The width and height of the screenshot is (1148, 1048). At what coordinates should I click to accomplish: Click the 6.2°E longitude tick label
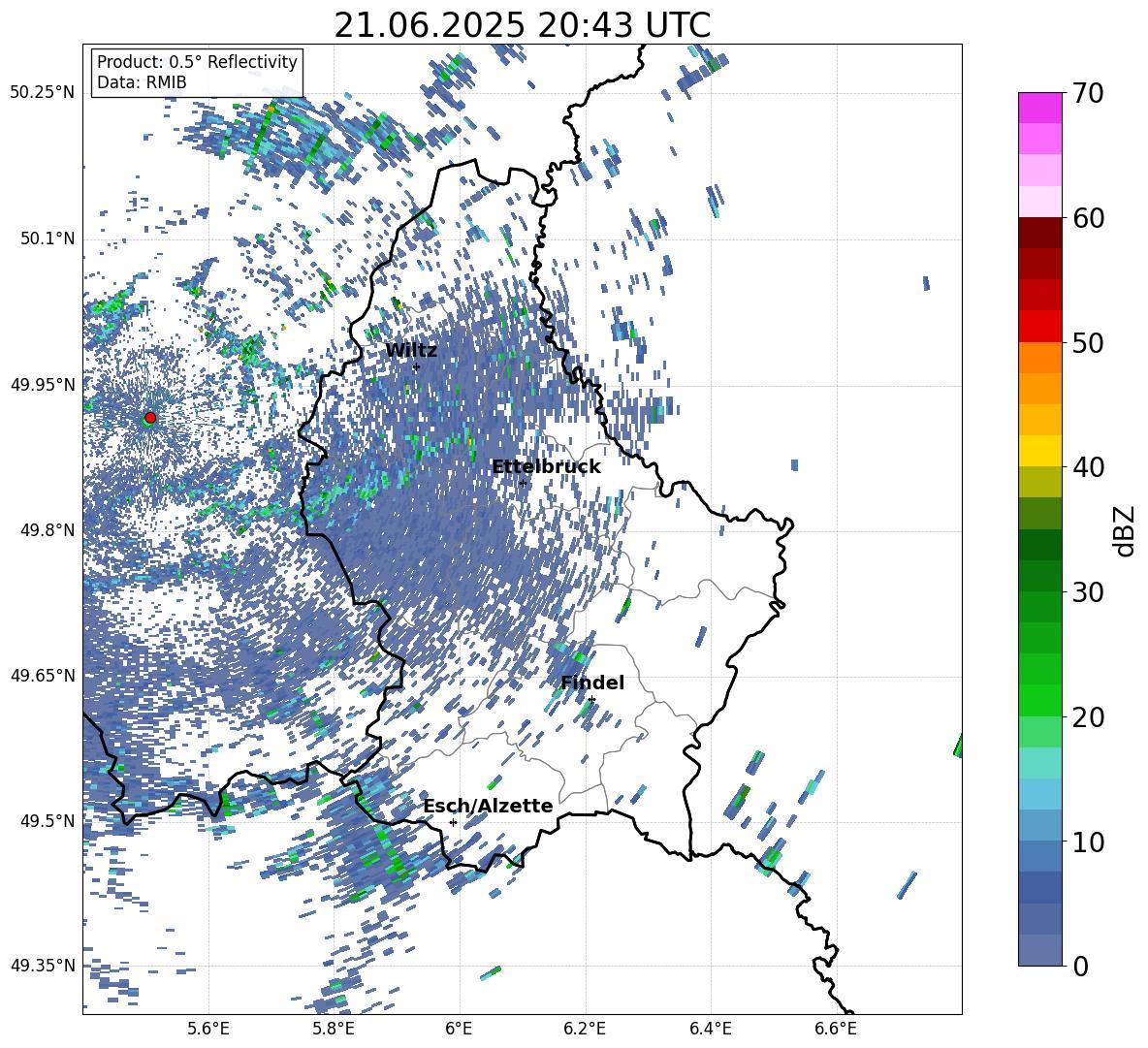pyautogui.click(x=585, y=1029)
